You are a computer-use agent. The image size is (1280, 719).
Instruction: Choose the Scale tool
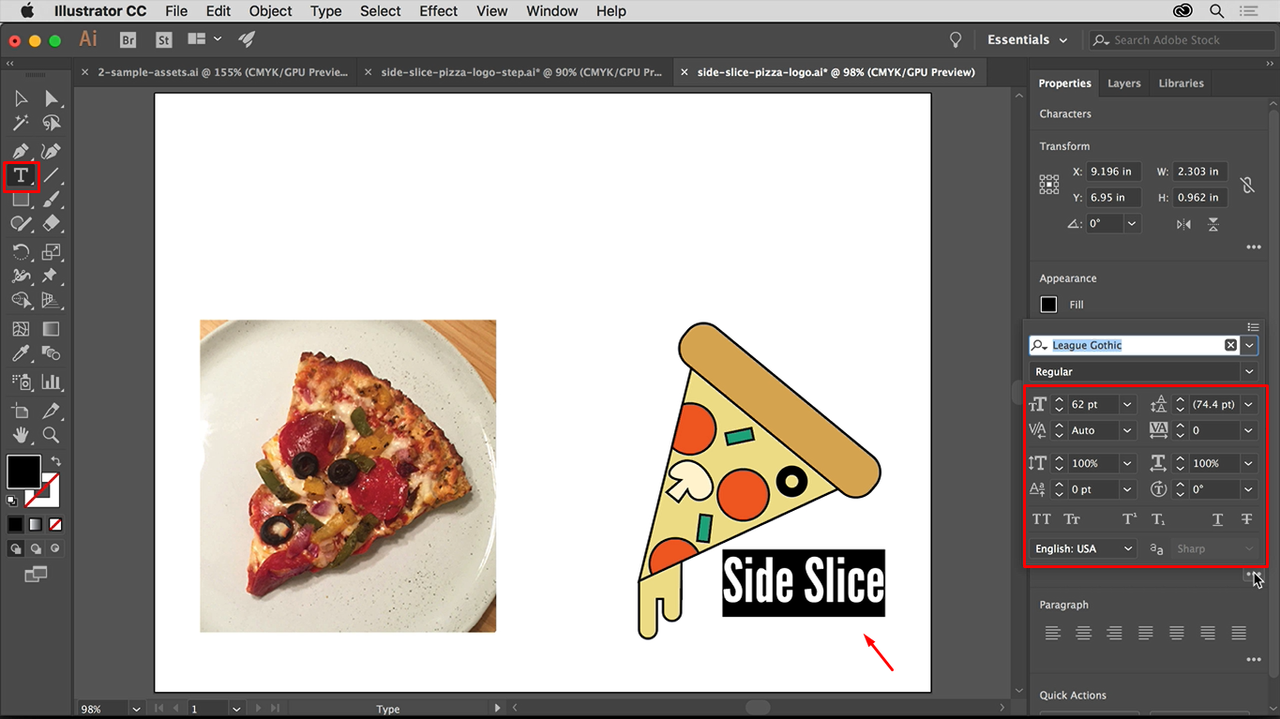point(51,252)
